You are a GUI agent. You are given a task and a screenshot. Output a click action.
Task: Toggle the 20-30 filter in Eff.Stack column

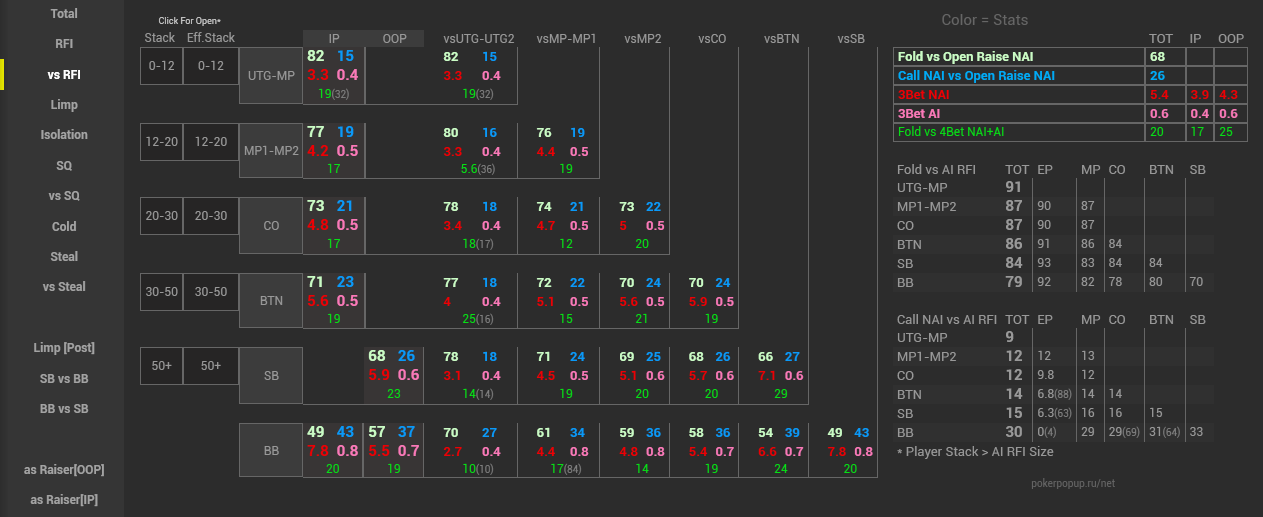(x=211, y=216)
